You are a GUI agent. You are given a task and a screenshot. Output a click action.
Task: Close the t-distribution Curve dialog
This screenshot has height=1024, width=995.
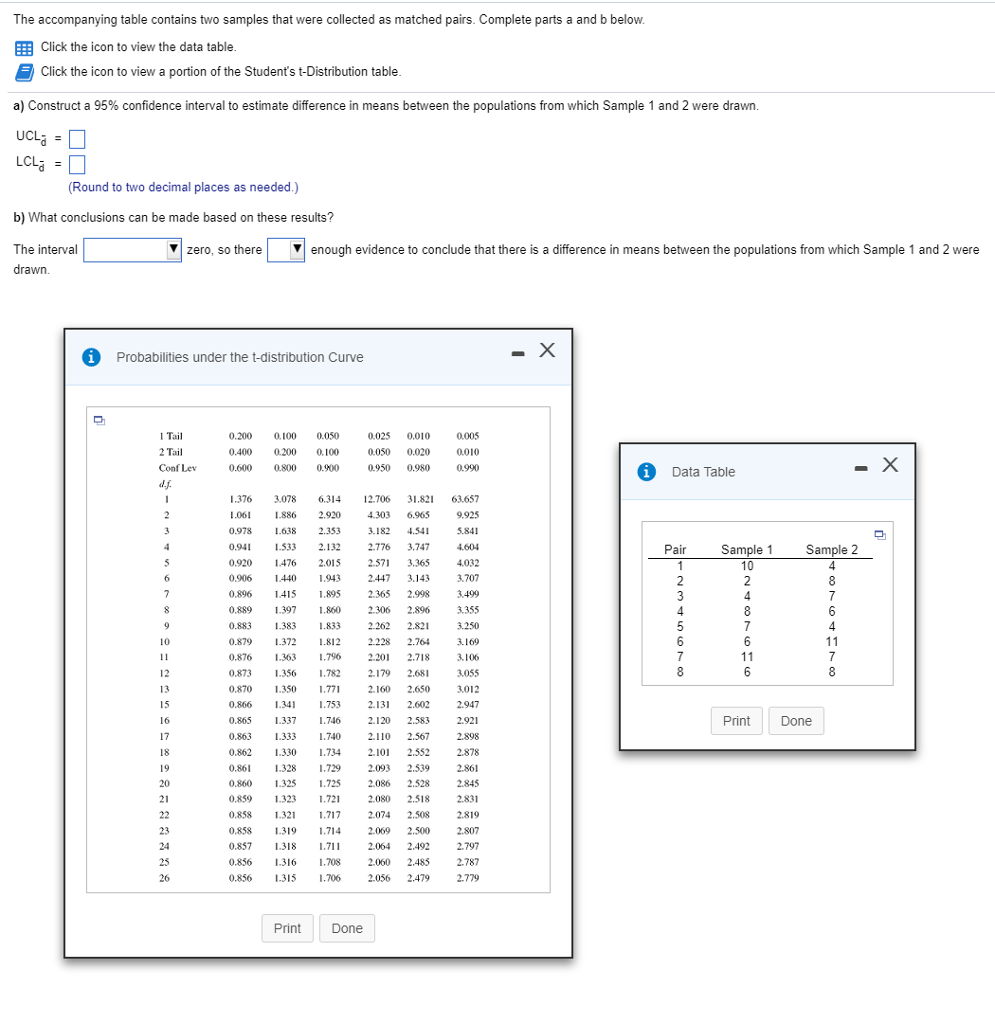tap(547, 351)
